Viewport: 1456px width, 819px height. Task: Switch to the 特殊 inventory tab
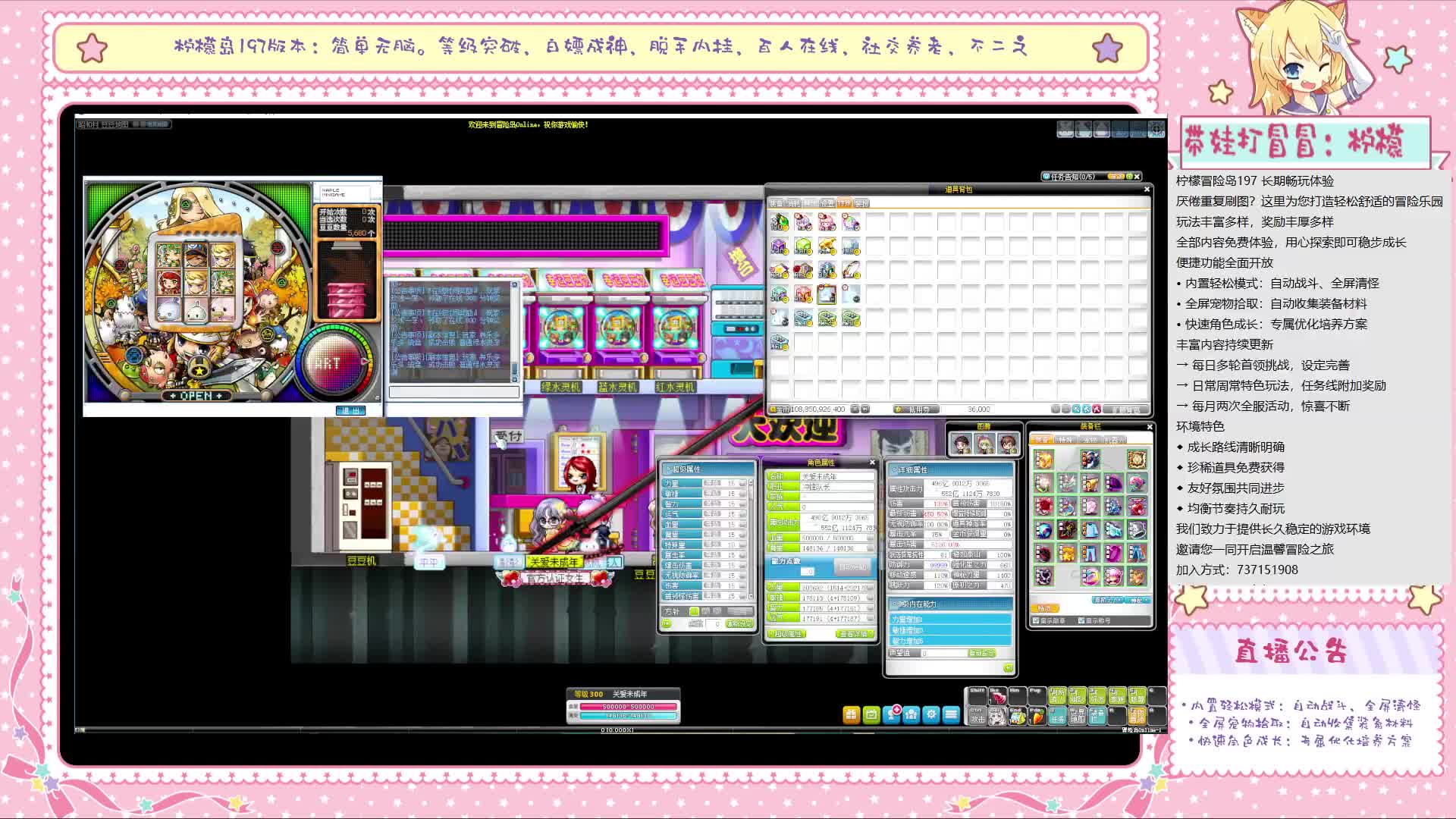(844, 203)
